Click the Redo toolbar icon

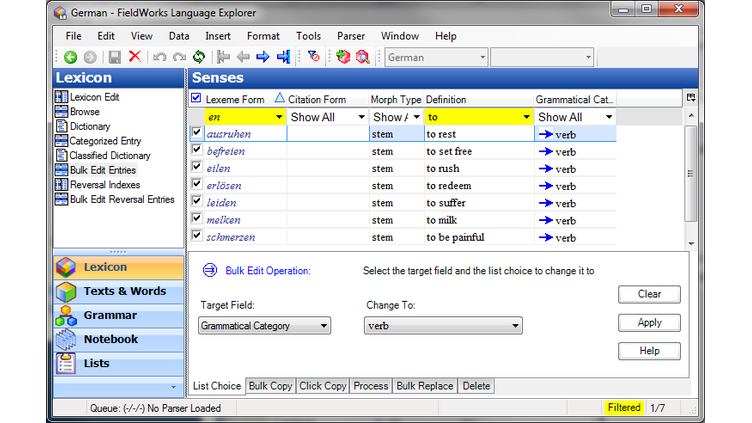click(x=179, y=58)
